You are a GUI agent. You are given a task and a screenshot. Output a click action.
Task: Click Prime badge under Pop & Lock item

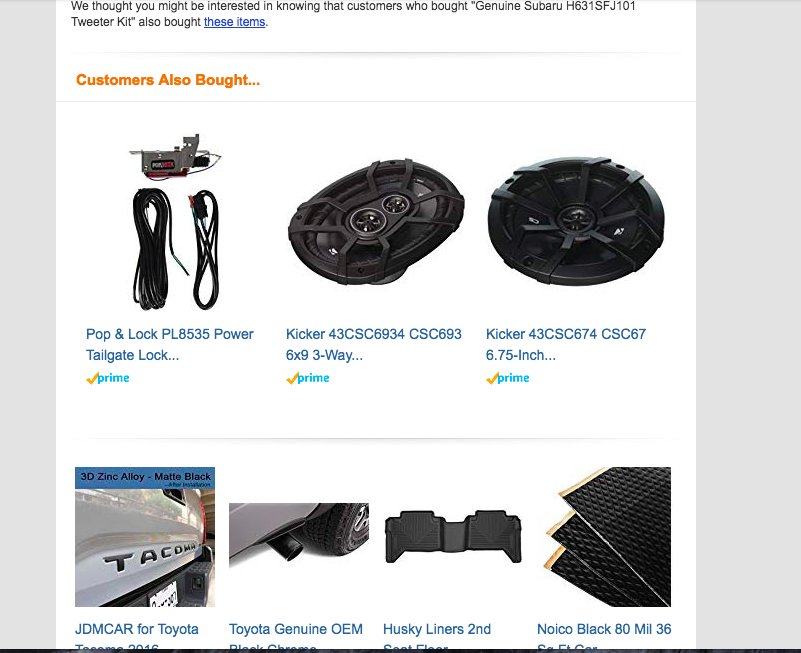coord(108,378)
